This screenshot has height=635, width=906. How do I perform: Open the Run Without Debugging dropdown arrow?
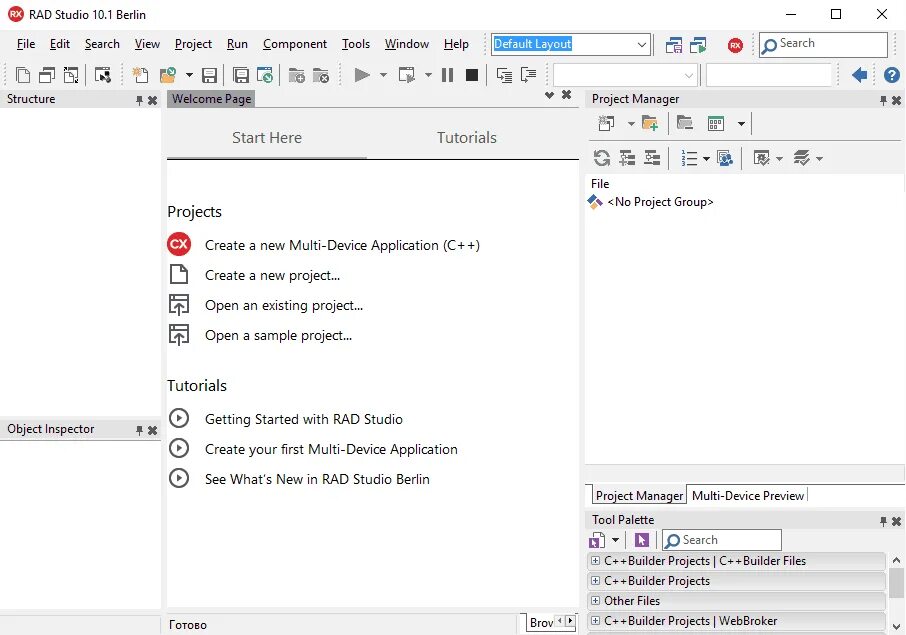(x=428, y=75)
